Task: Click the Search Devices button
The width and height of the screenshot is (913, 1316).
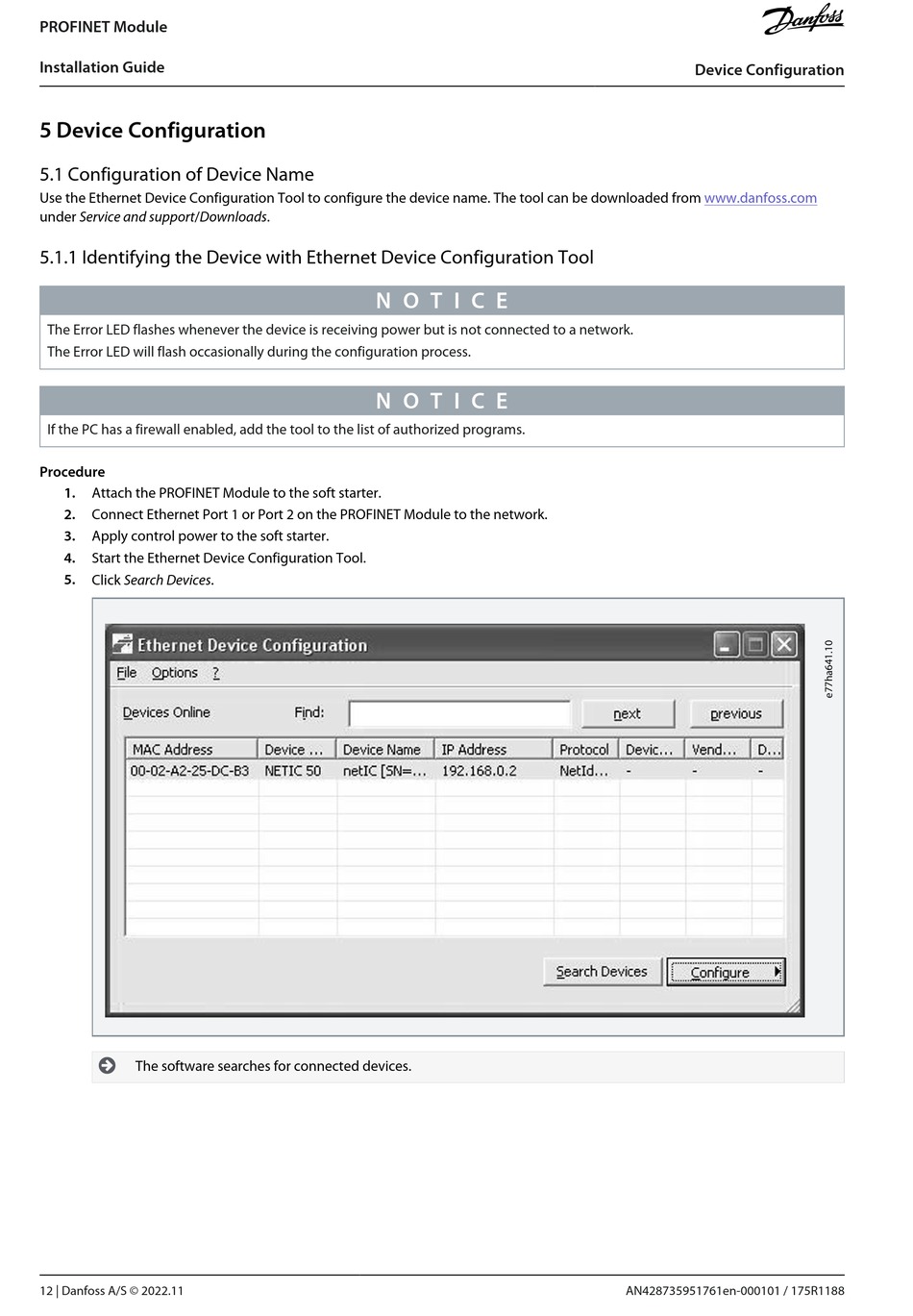Action: coord(603,972)
